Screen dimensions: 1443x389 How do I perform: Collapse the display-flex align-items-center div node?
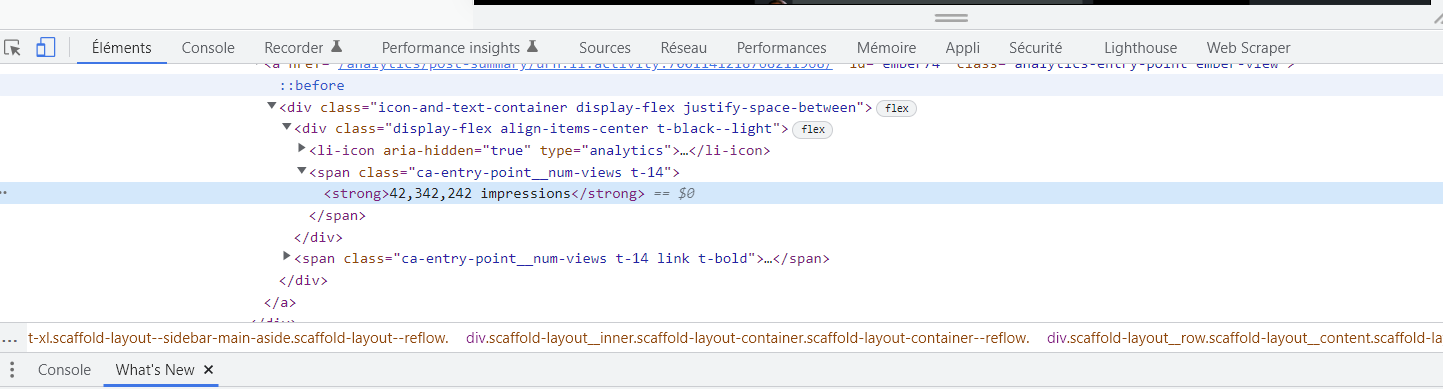tap(287, 128)
